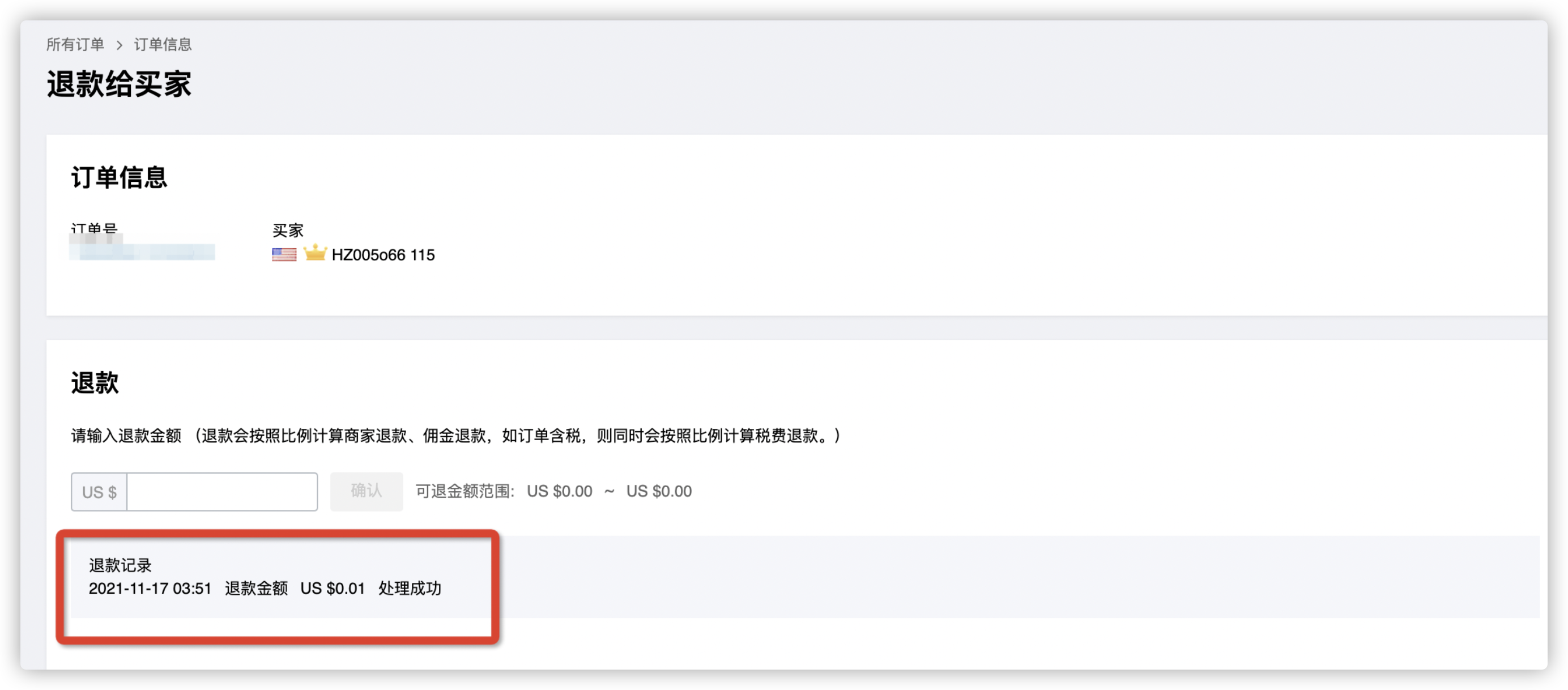The image size is (1568, 690).
Task: Click the 可退金额范围 range label
Action: tap(465, 491)
